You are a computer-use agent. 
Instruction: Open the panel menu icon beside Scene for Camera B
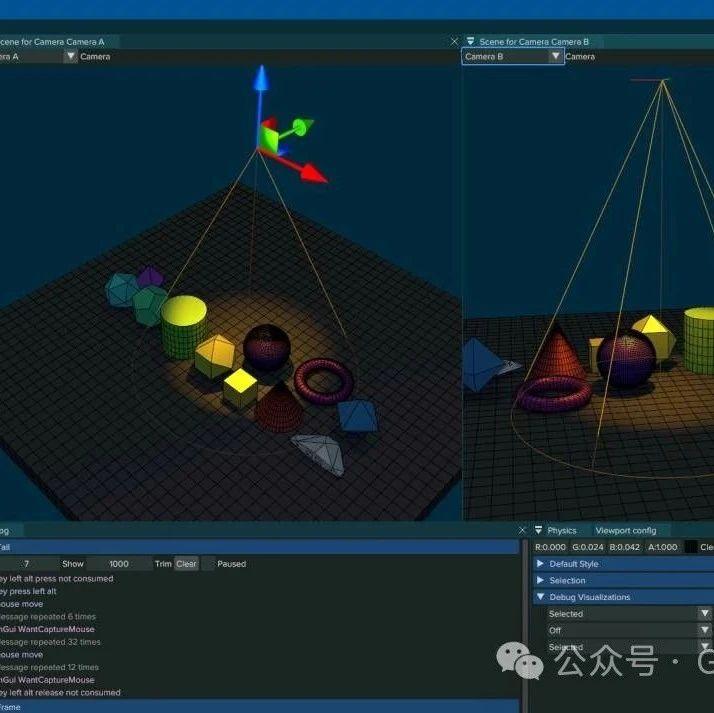coord(471,41)
